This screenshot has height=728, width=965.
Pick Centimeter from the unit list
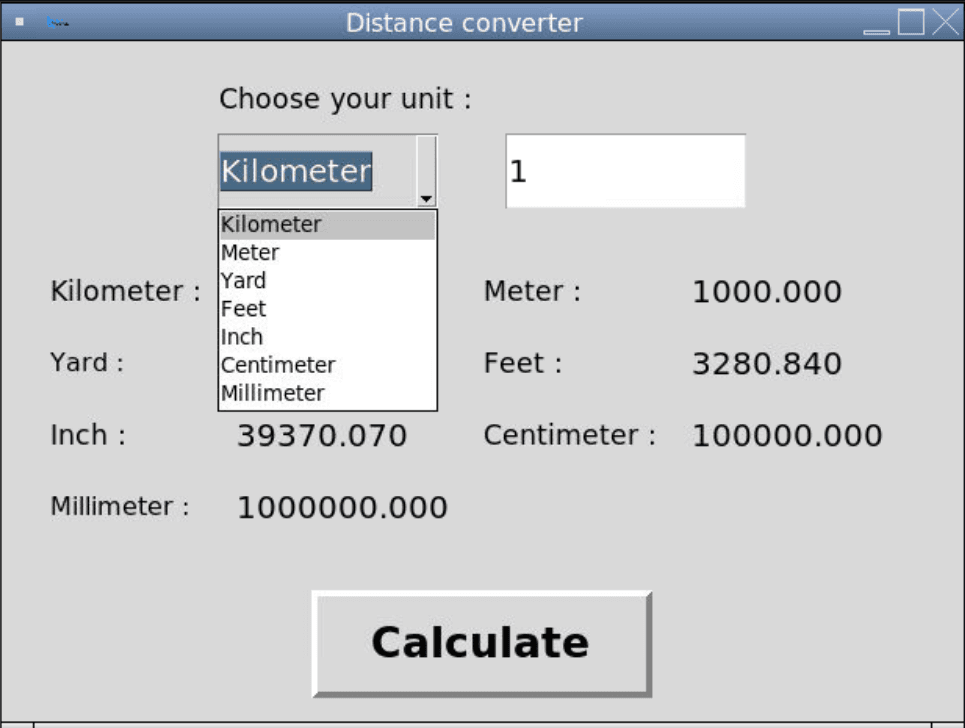[327, 366]
